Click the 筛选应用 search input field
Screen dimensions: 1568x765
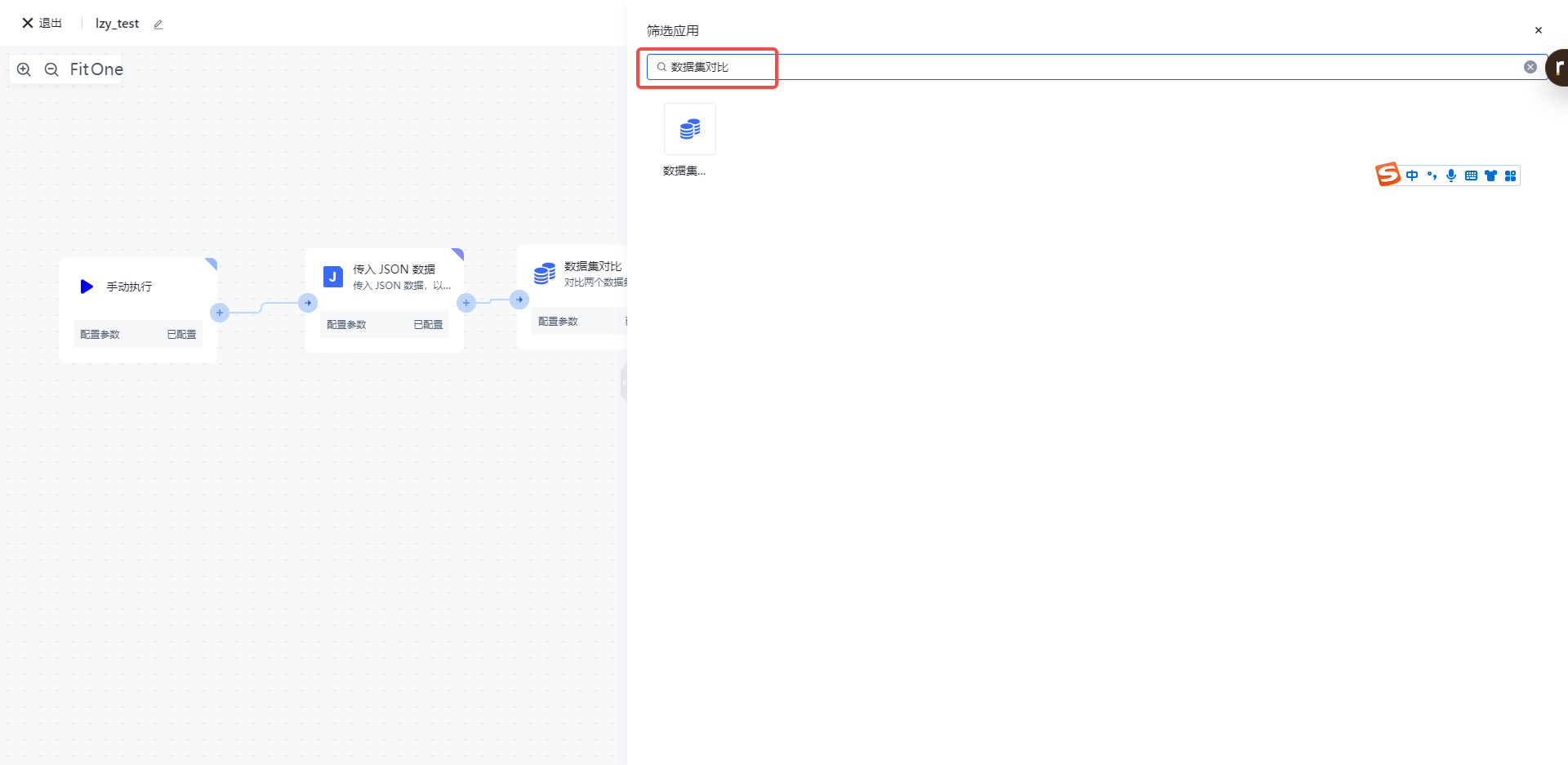pos(1062,67)
